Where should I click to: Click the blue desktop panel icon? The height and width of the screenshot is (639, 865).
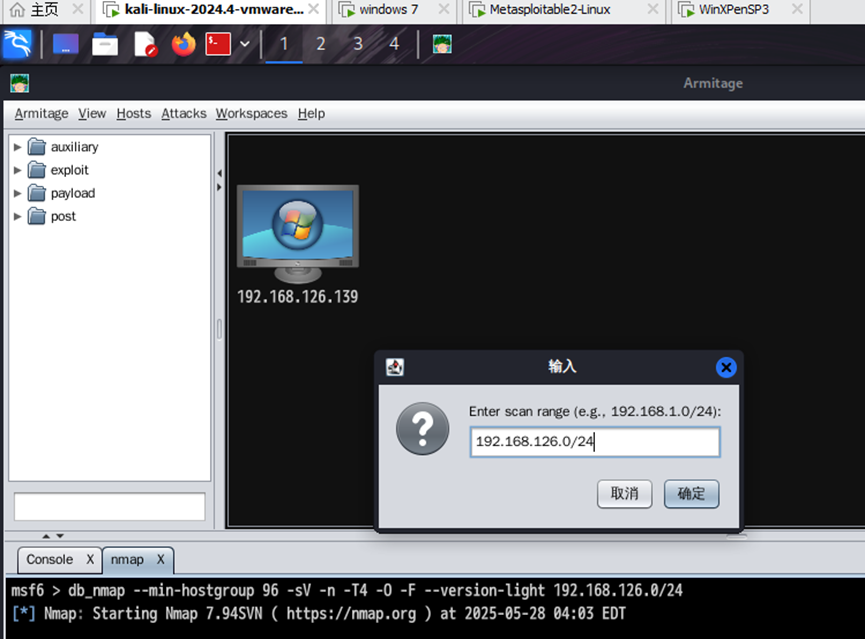point(65,44)
